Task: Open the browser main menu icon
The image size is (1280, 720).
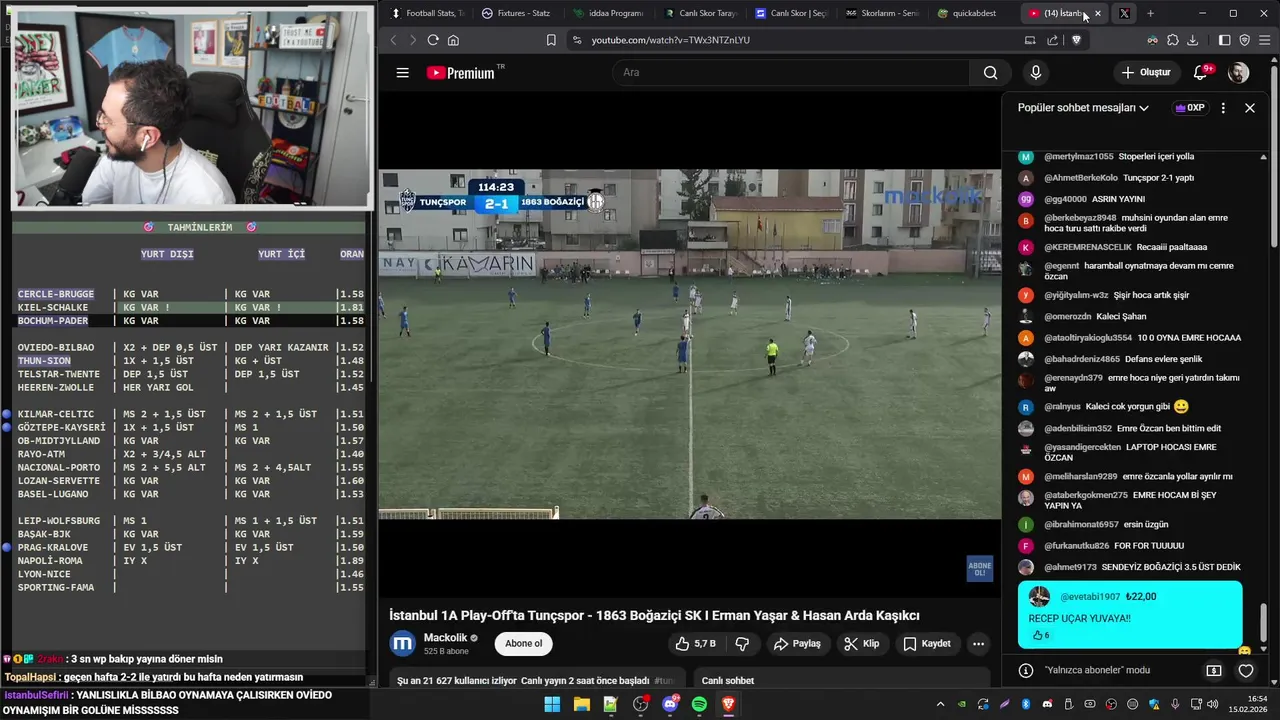Action: pyautogui.click(x=1265, y=40)
